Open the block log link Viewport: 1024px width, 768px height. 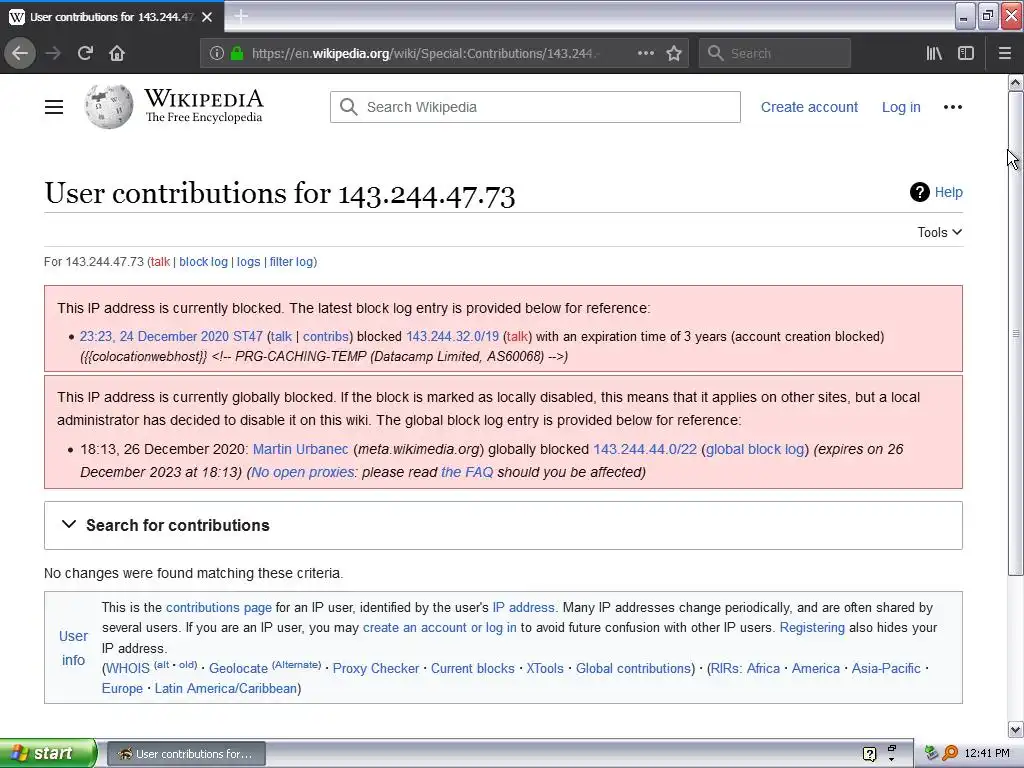click(x=203, y=262)
